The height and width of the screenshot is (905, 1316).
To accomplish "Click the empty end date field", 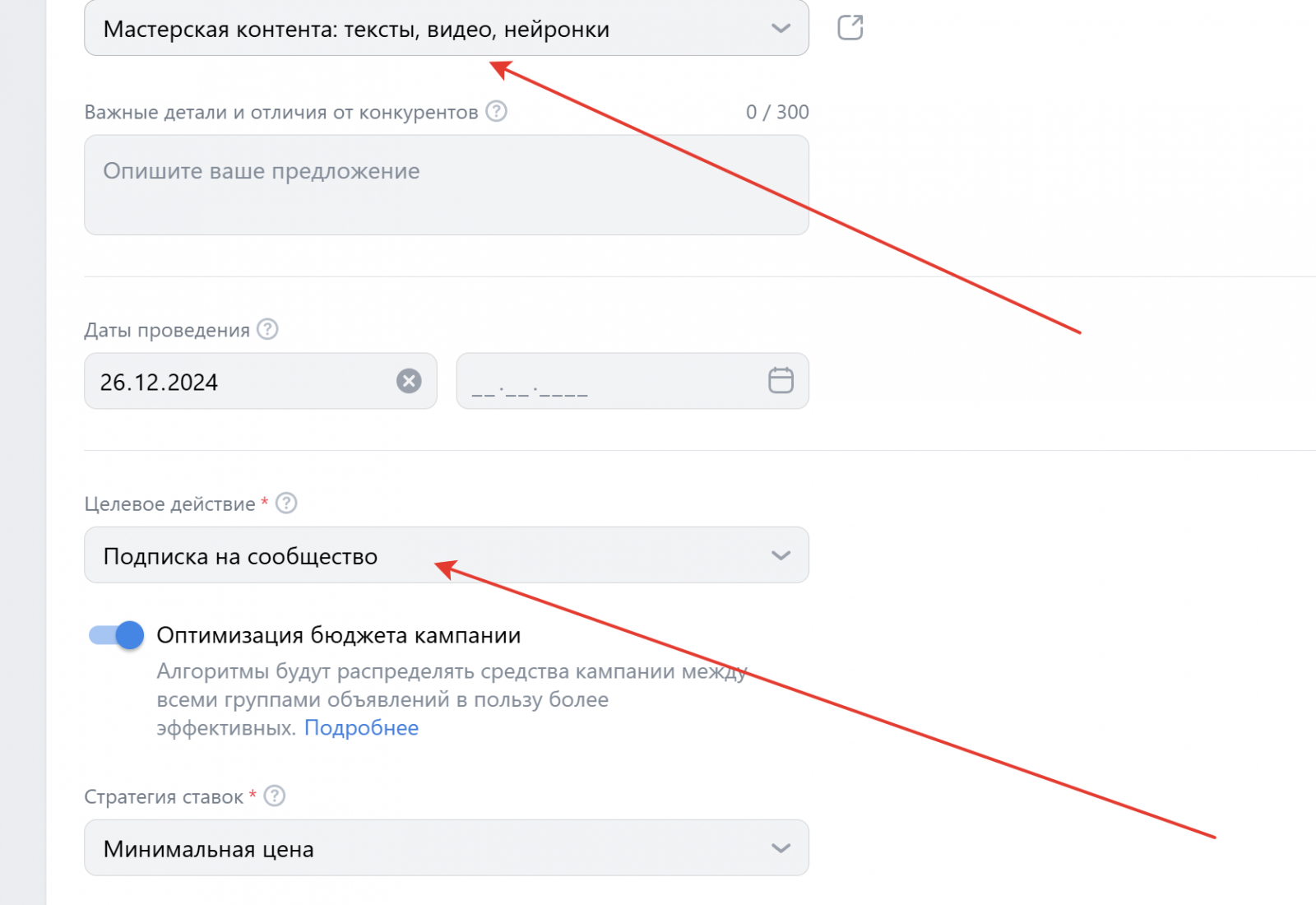I will (609, 382).
